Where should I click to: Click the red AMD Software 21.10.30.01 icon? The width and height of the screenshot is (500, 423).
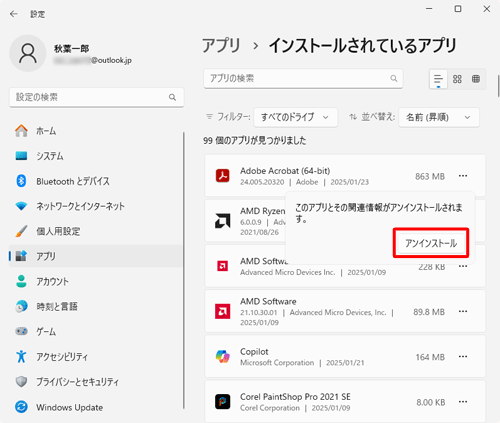222,311
